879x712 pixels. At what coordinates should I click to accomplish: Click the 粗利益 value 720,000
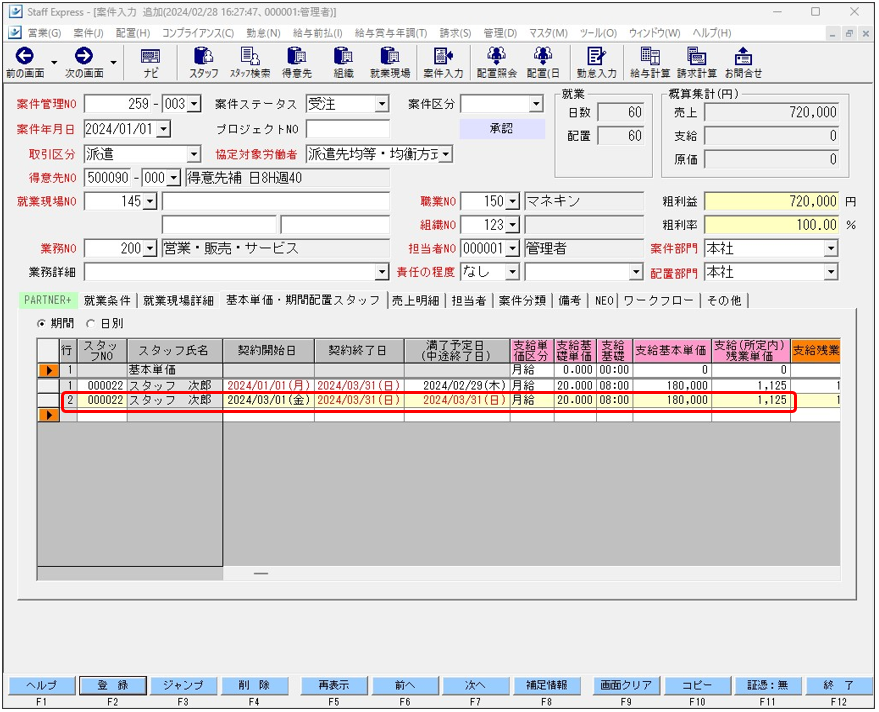tap(771, 201)
